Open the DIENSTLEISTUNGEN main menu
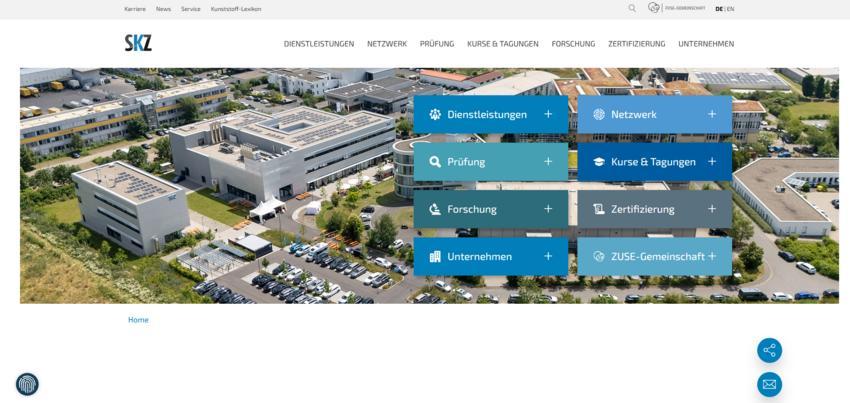850x403 pixels. pyautogui.click(x=319, y=44)
